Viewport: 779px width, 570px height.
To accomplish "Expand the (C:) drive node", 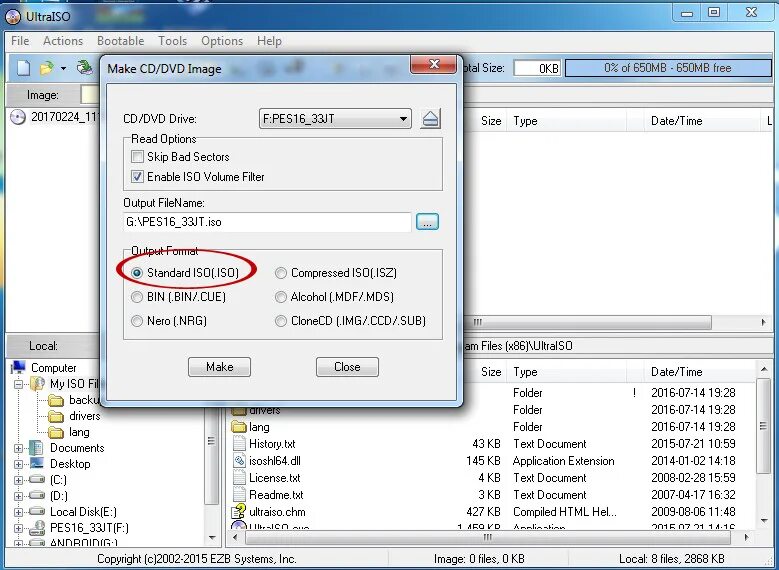I will [18, 480].
